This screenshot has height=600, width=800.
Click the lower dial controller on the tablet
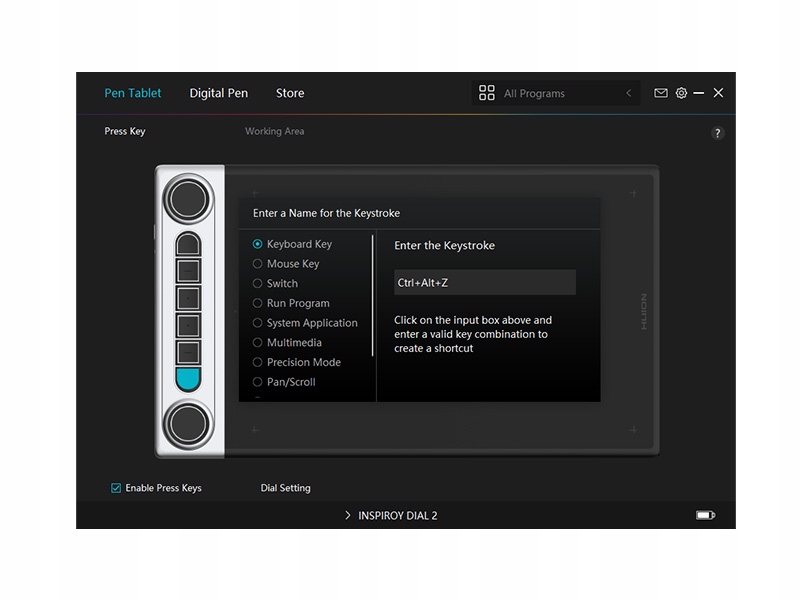point(188,424)
